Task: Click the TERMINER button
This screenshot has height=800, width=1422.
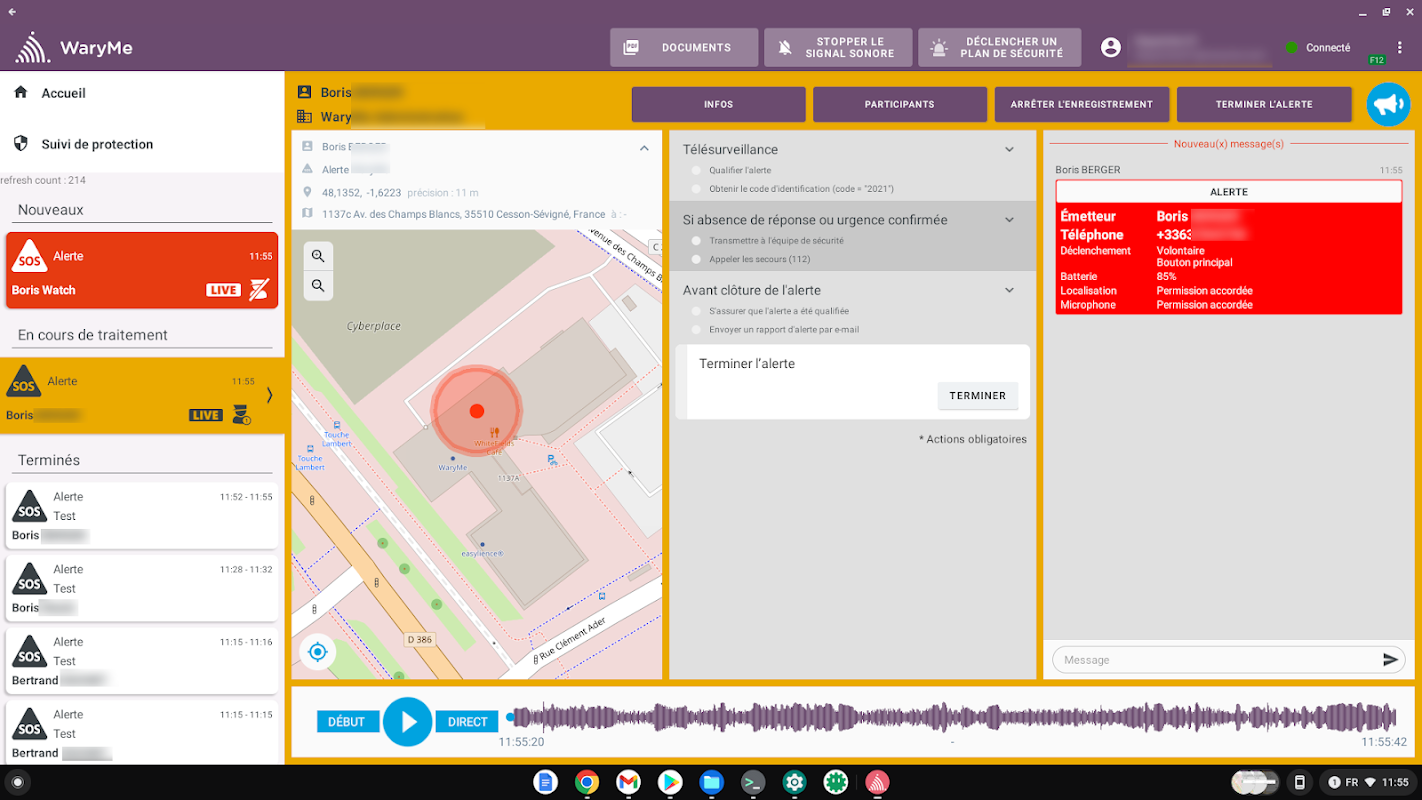Action: pos(977,396)
